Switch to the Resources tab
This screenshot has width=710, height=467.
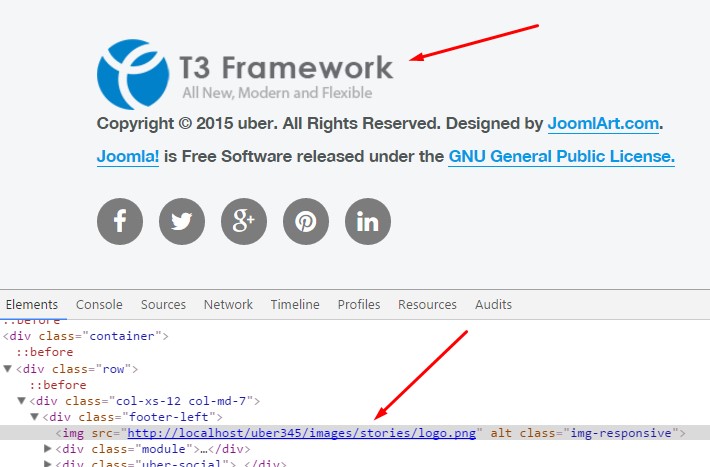427,304
